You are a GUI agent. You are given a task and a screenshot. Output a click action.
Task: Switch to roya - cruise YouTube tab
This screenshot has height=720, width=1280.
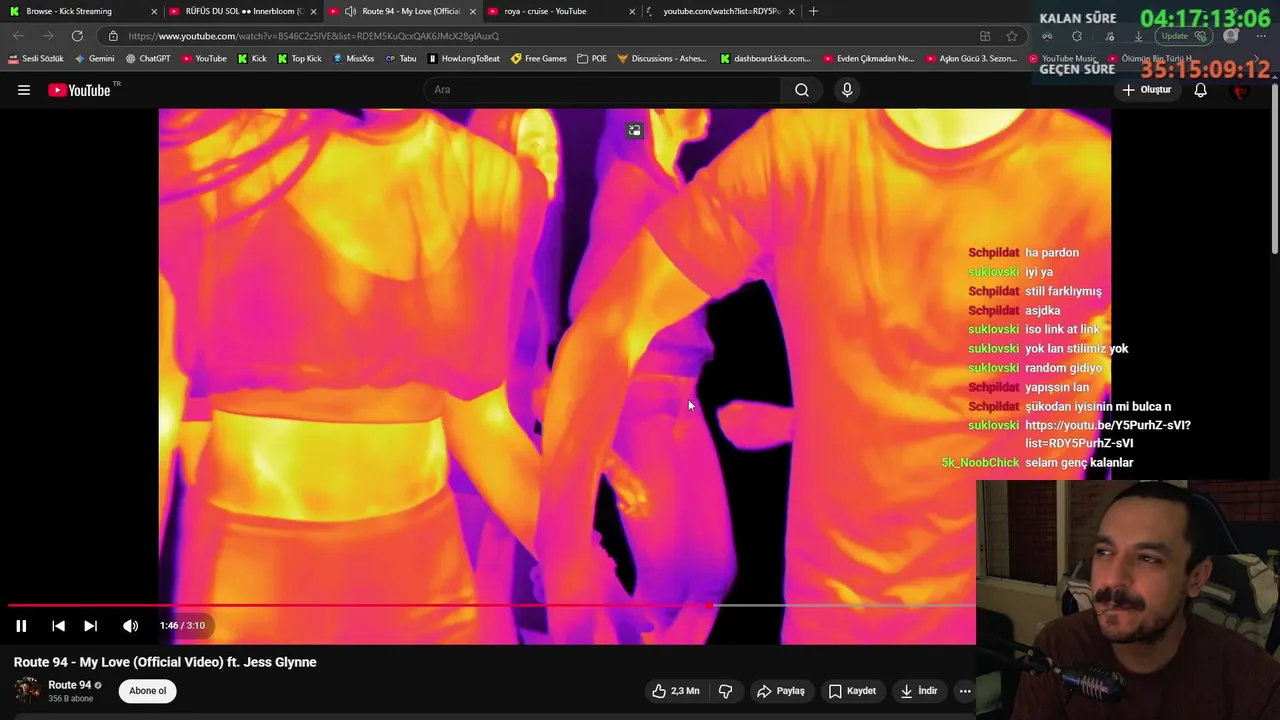(x=561, y=11)
